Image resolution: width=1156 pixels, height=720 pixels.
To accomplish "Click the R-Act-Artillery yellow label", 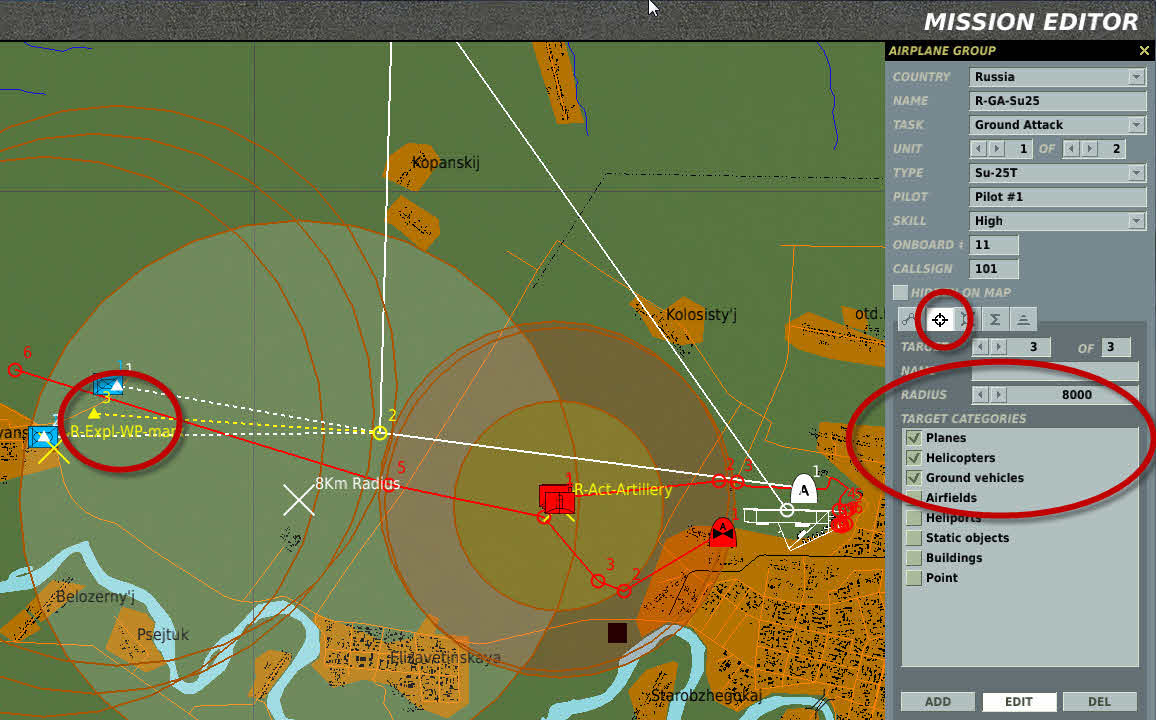I will tap(623, 489).
